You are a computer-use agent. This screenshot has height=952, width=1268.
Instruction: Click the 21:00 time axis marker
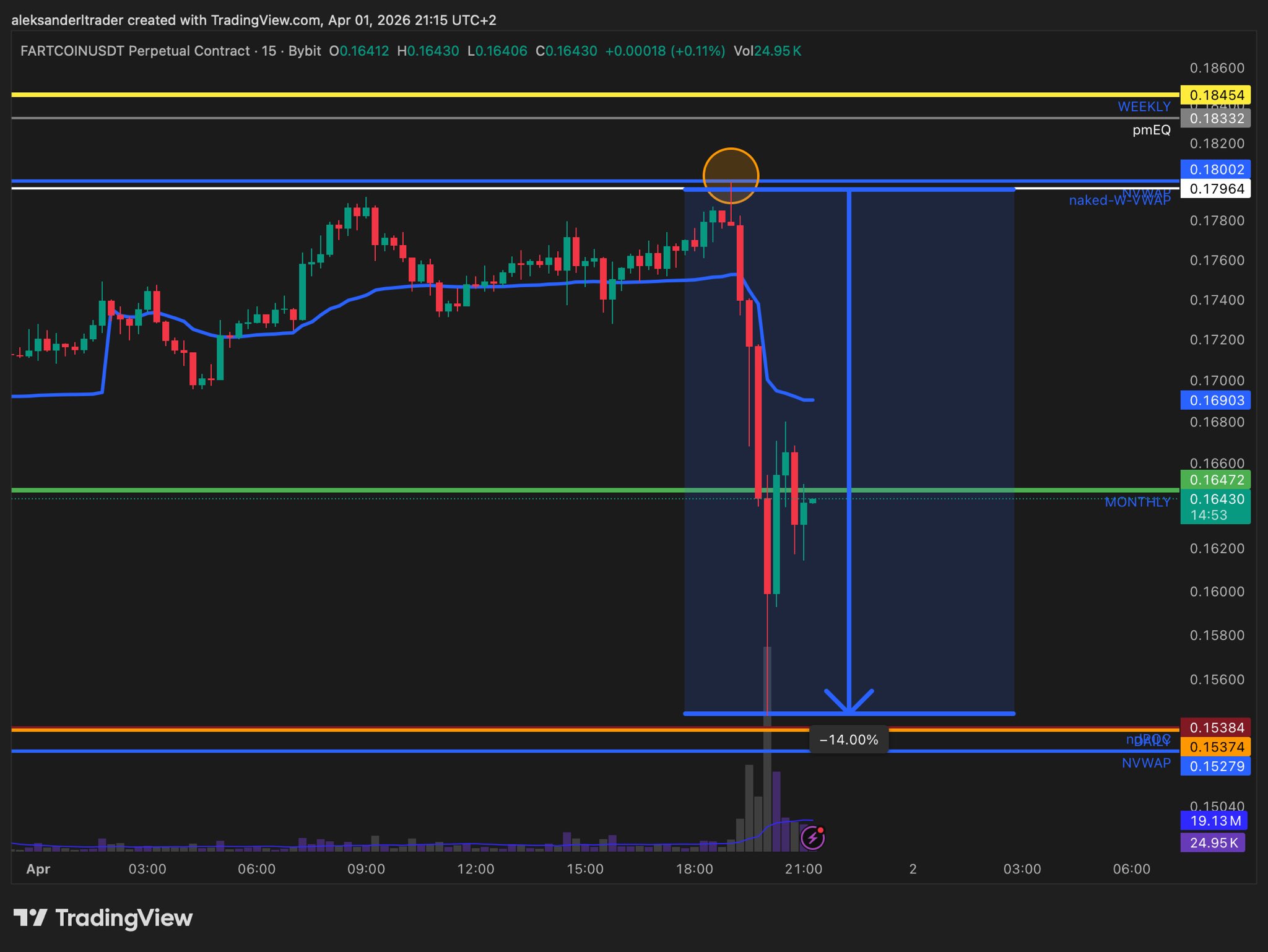(803, 869)
